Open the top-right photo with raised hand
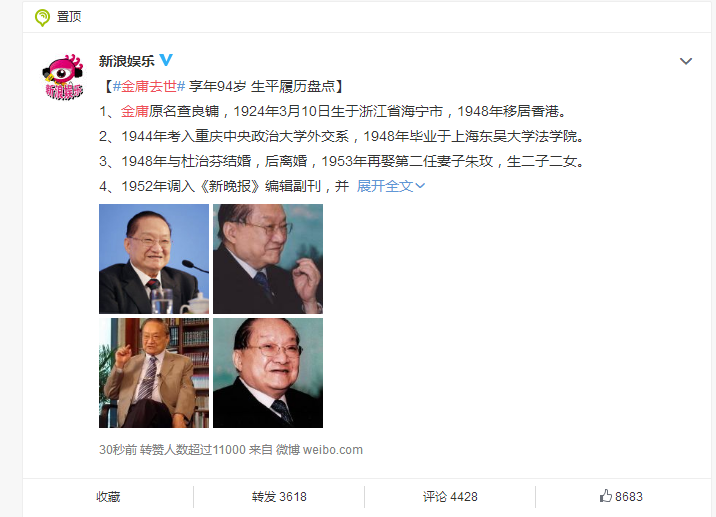716x517 pixels. tap(268, 258)
